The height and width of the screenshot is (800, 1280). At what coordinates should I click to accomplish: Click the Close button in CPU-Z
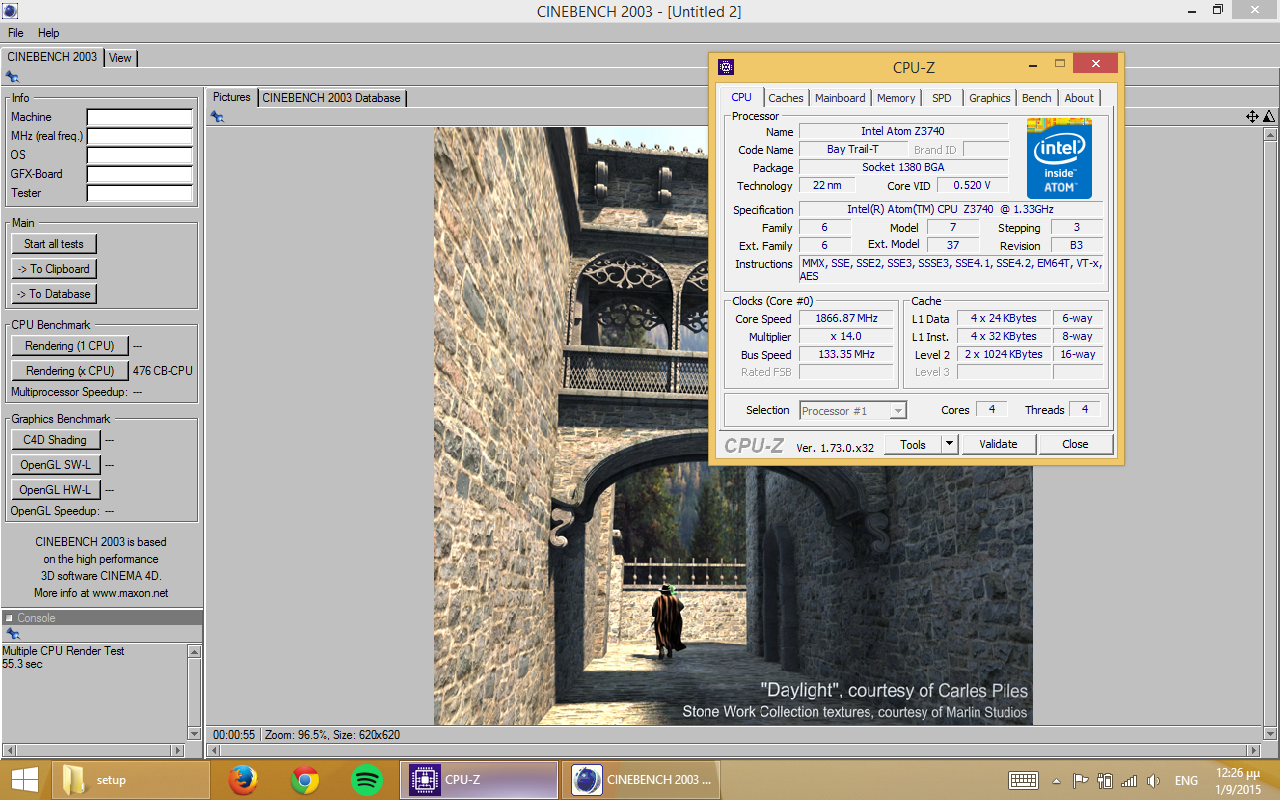[x=1076, y=444]
